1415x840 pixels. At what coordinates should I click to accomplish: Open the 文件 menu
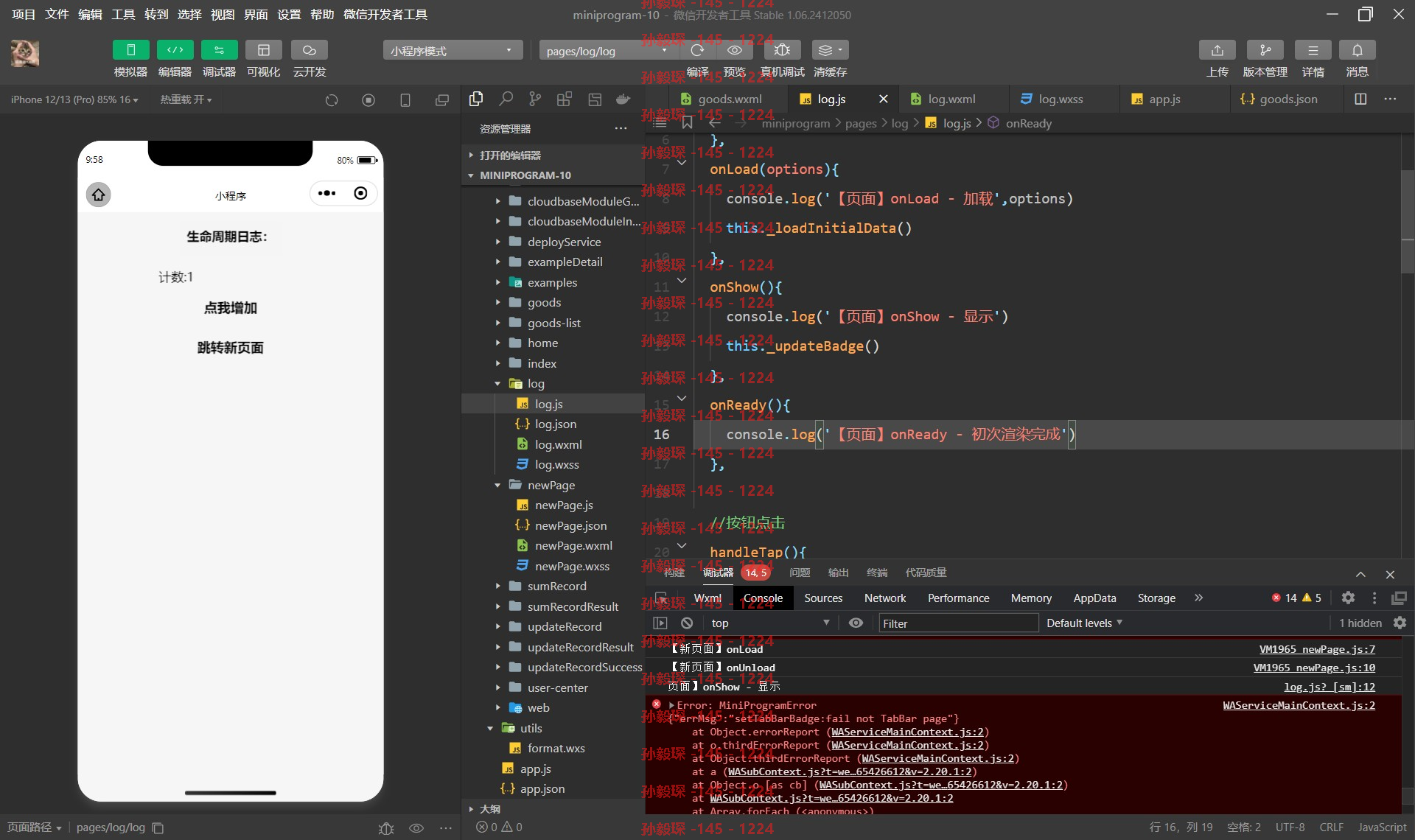coord(57,14)
